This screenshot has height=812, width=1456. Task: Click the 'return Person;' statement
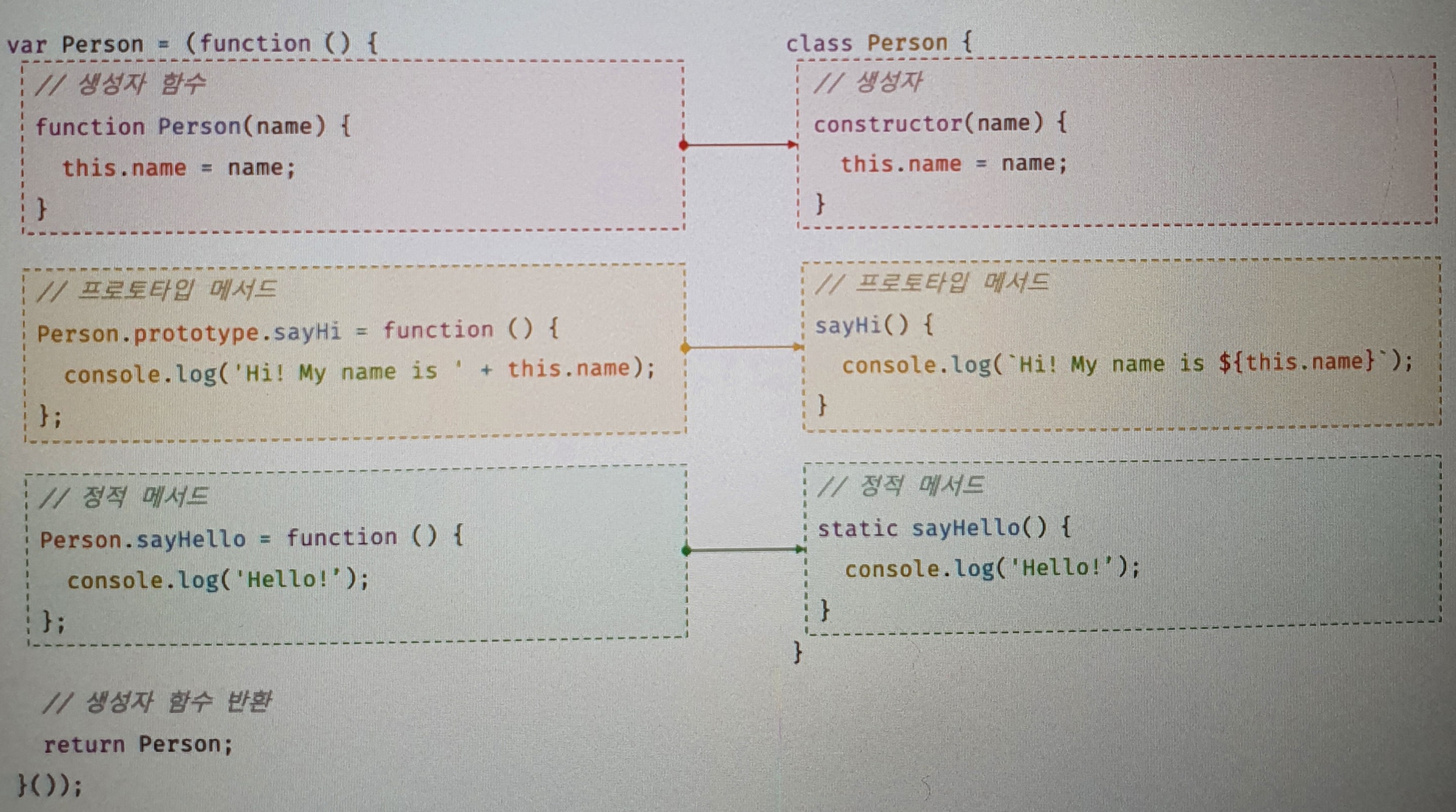[x=138, y=744]
